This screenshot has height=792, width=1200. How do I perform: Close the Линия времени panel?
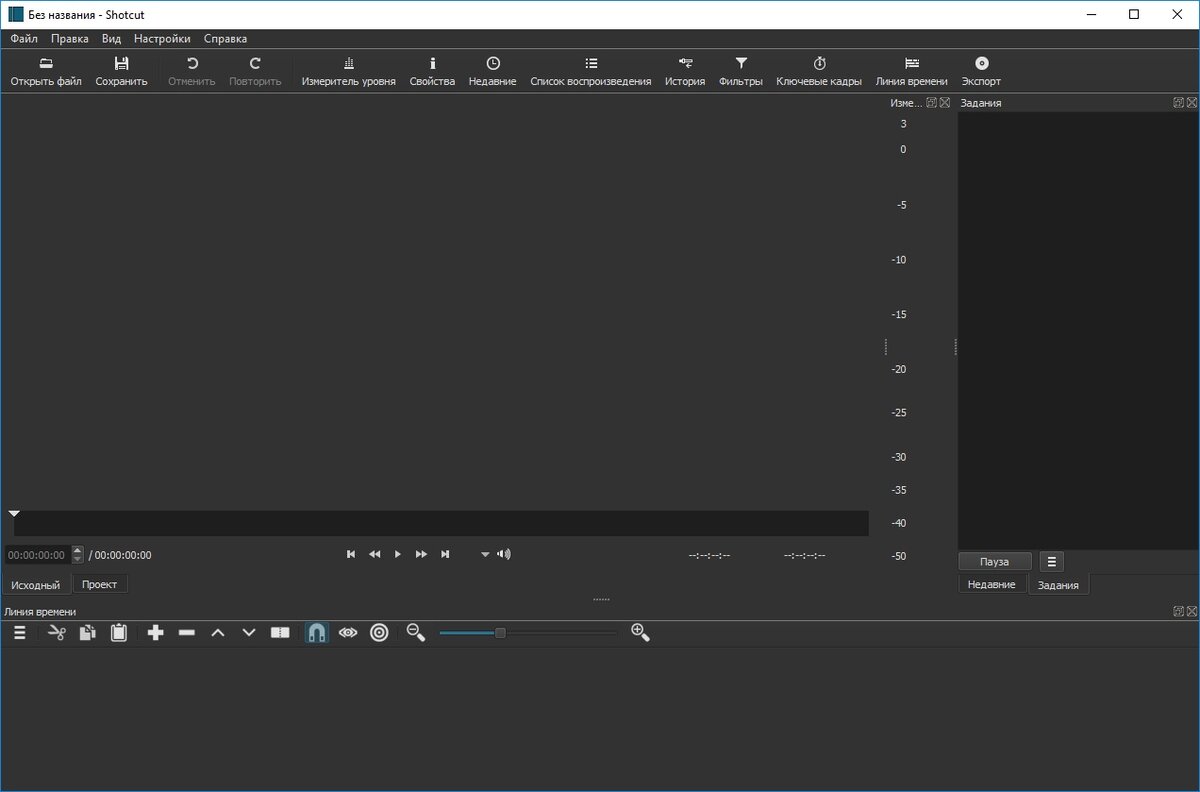coord(1192,611)
